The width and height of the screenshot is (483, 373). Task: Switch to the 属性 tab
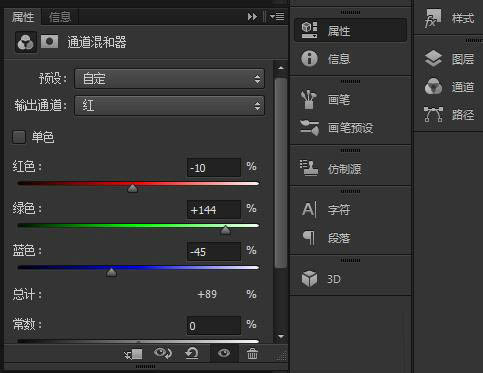[x=23, y=17]
